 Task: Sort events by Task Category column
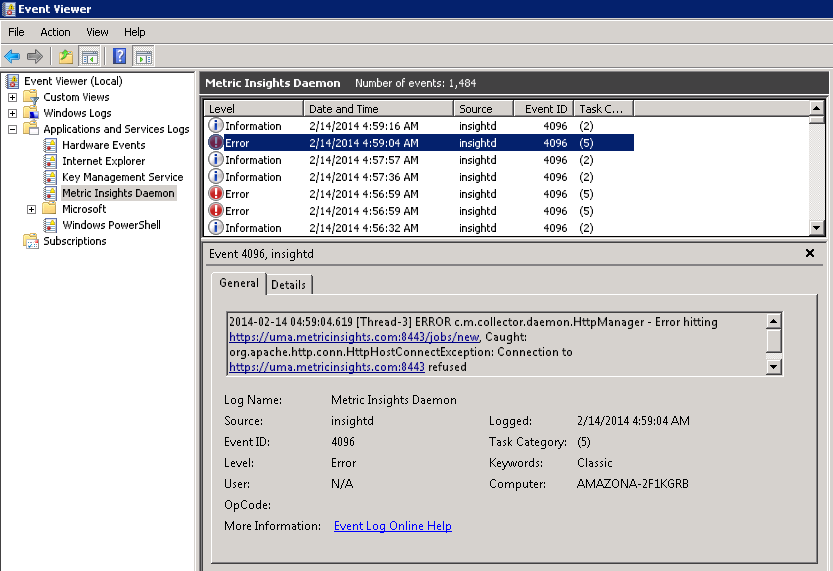pyautogui.click(x=604, y=108)
